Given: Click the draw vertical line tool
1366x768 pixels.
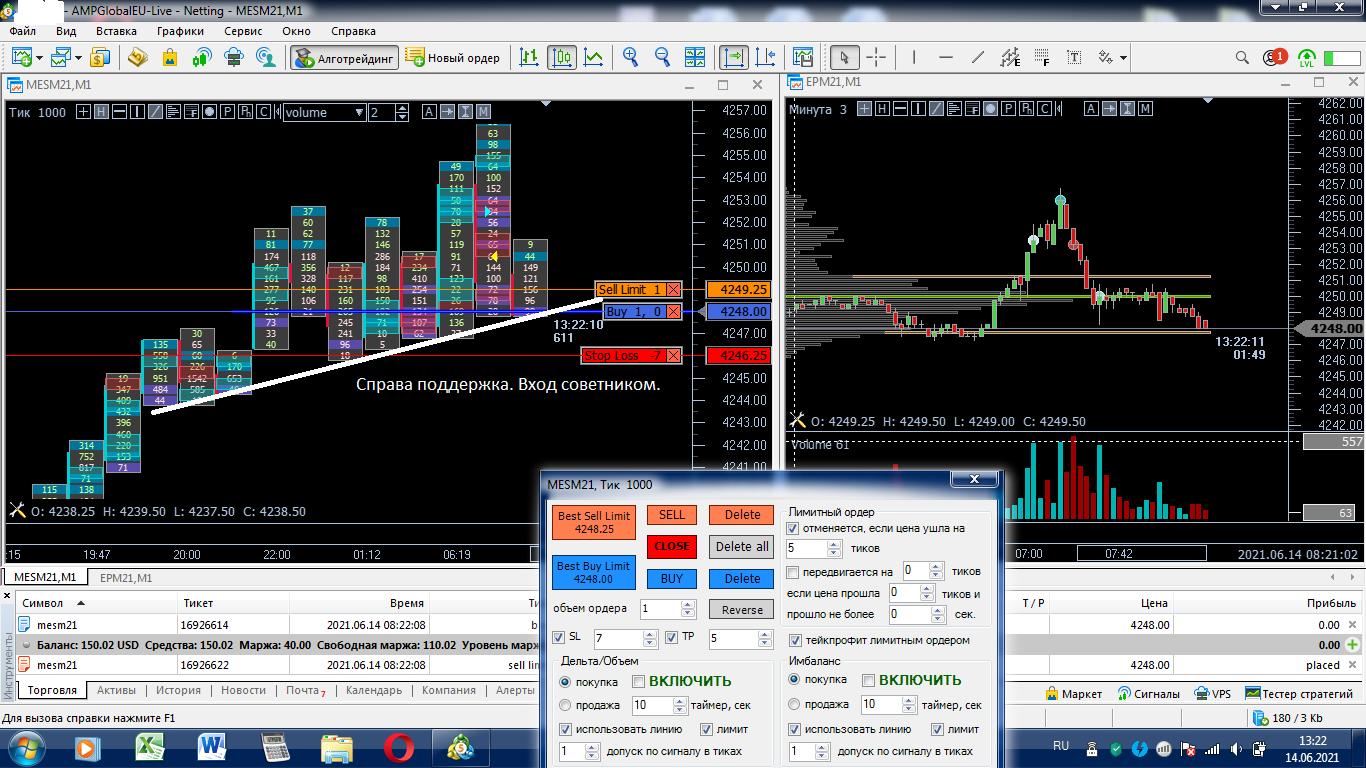Looking at the screenshot, I should pos(914,58).
